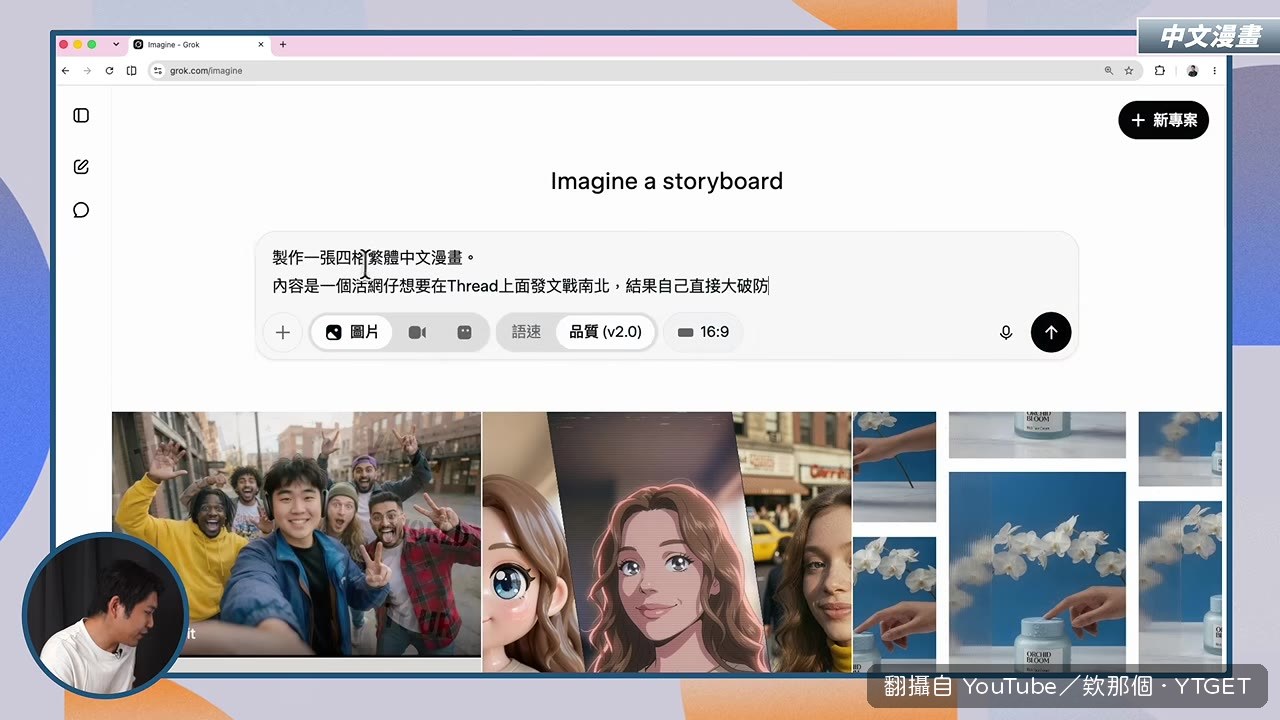Bookmark this page with the star icon

coord(1129,71)
